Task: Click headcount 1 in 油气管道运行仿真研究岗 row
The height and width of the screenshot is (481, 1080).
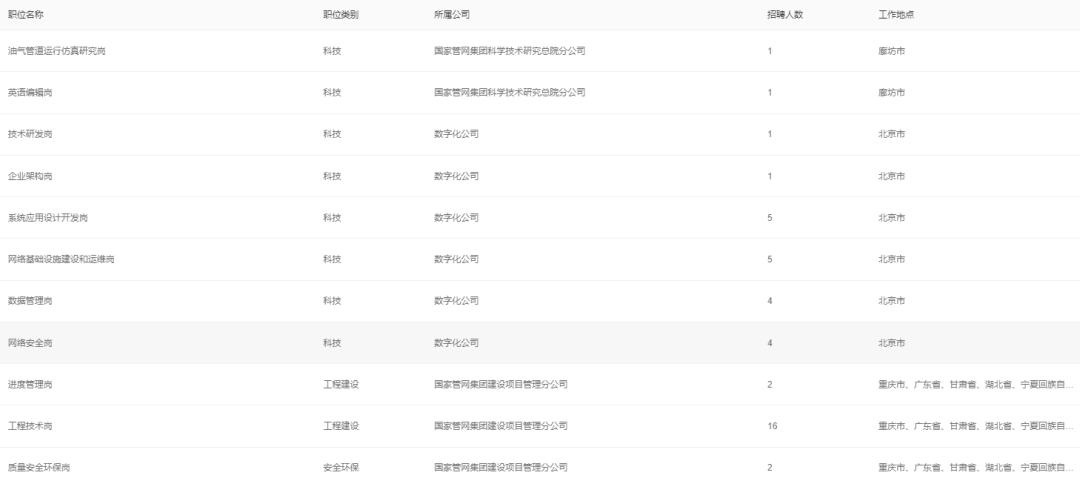Action: pyautogui.click(x=770, y=51)
